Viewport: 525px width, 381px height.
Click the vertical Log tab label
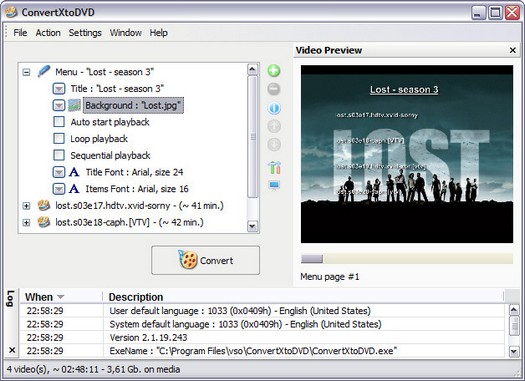tap(11, 299)
